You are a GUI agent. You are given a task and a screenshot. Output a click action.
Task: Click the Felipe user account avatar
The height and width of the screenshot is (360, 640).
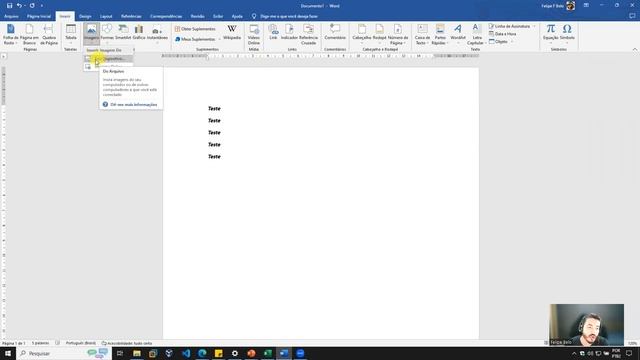coord(570,6)
